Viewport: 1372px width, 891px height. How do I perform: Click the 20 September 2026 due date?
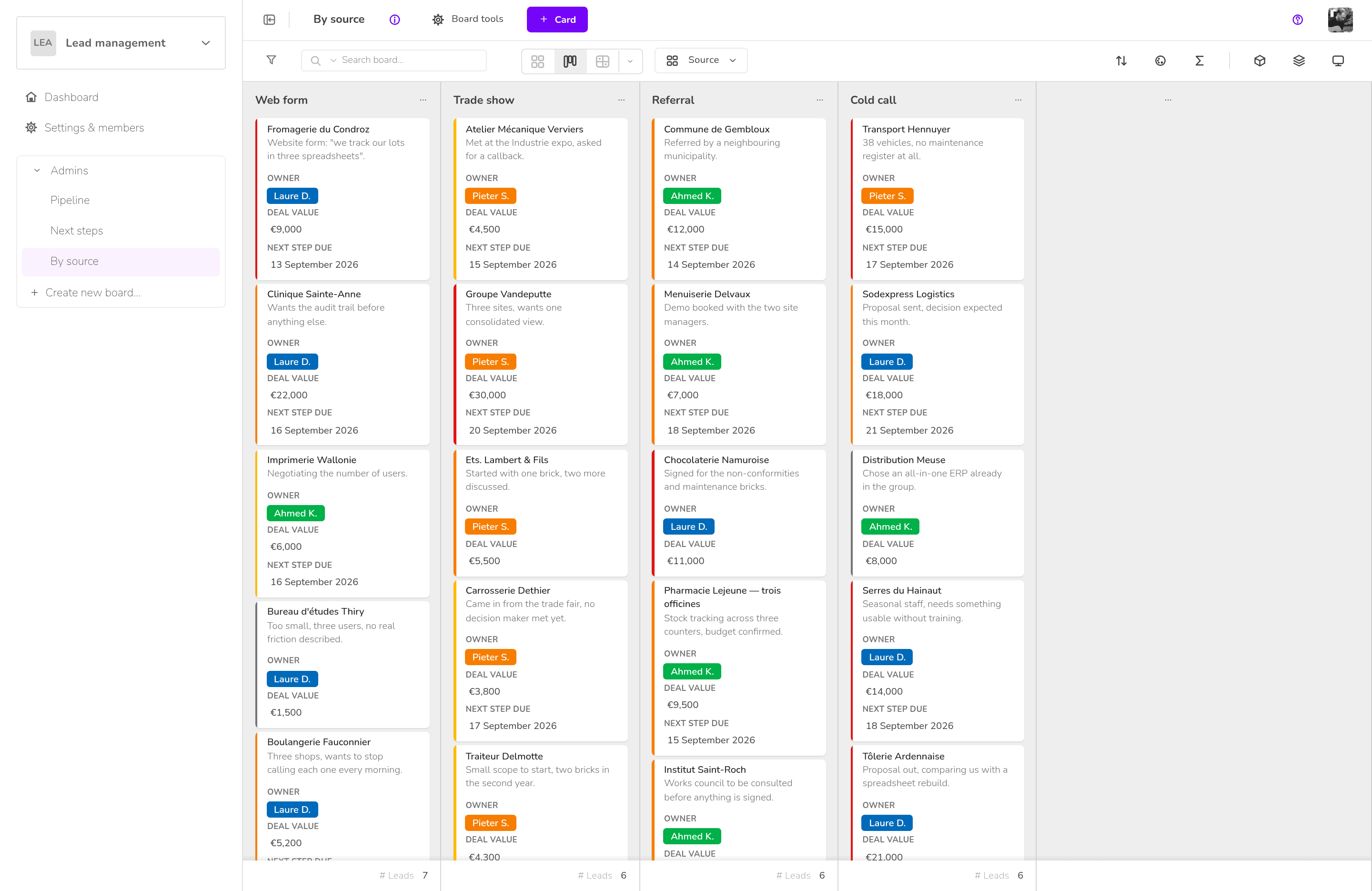(x=513, y=430)
